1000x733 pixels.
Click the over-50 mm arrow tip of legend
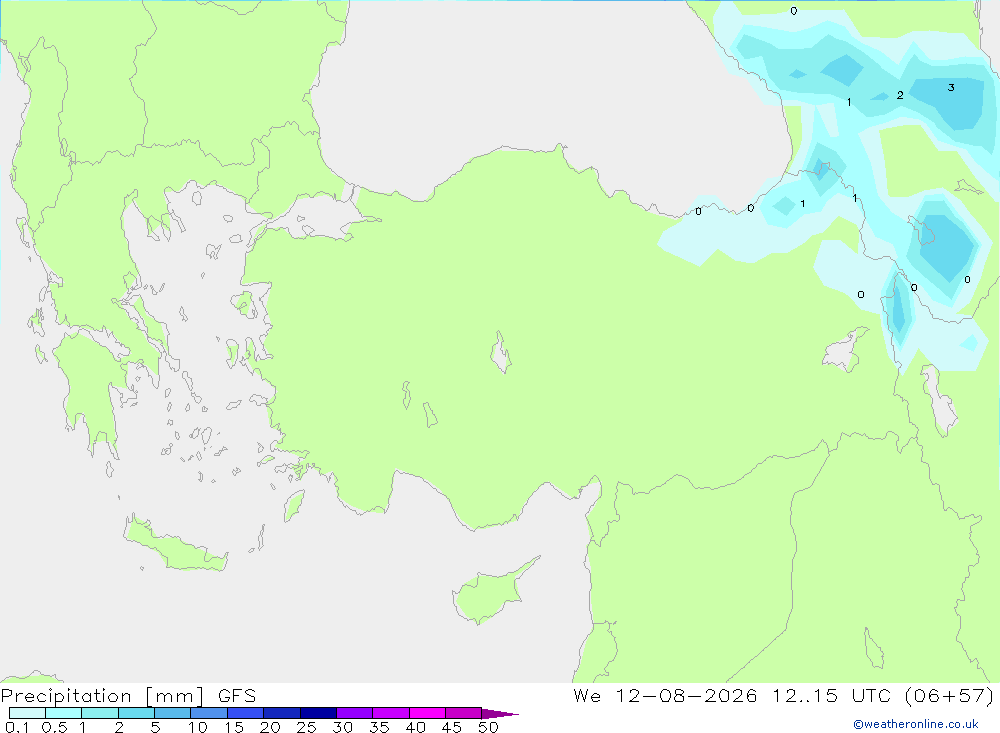[499, 714]
